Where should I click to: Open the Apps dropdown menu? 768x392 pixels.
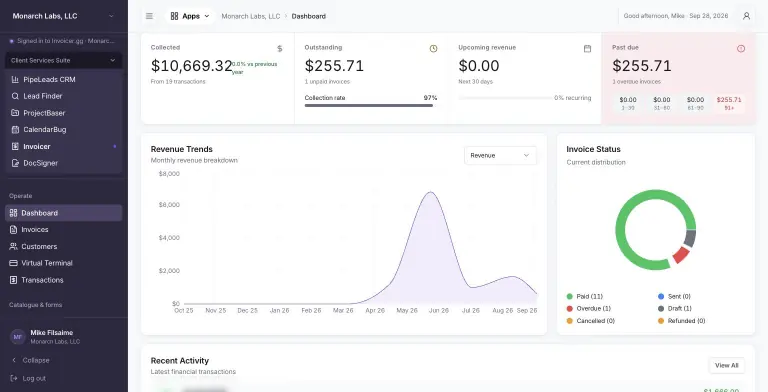(190, 16)
